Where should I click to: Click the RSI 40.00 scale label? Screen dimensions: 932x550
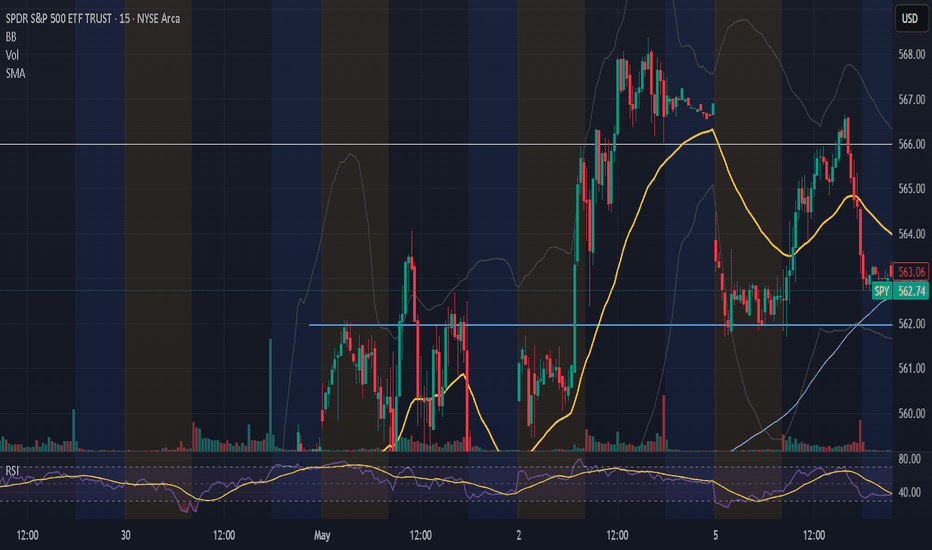point(909,492)
